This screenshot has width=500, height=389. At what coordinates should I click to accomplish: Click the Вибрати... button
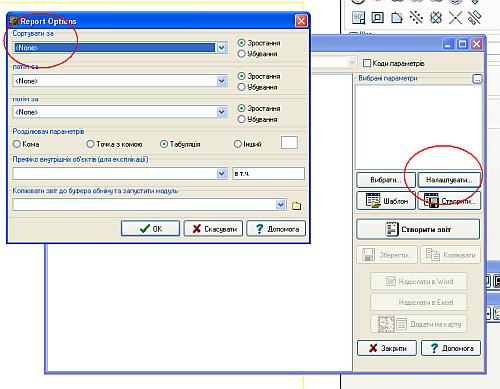coord(386,180)
